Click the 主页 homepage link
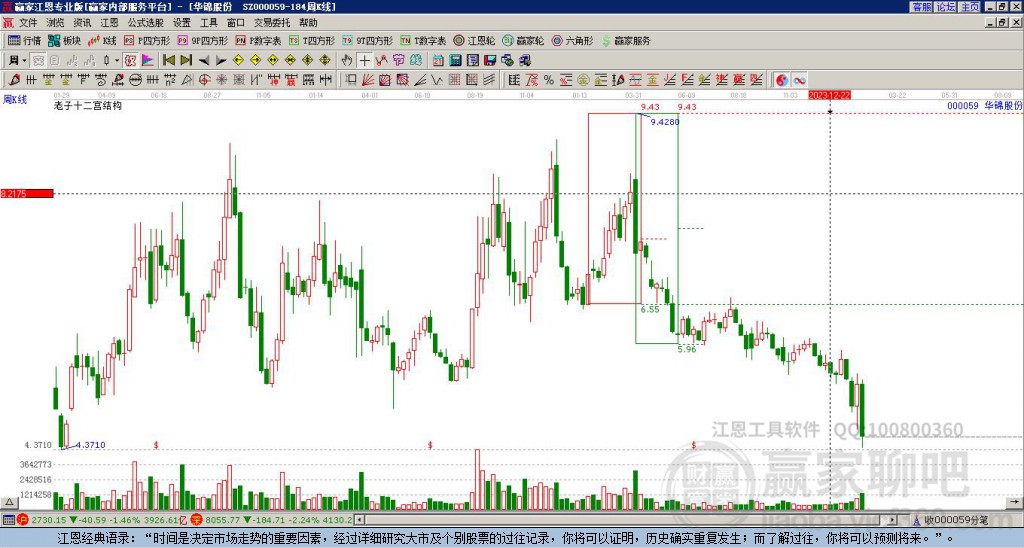Viewport: 1024px width, 548px height. coord(969,7)
